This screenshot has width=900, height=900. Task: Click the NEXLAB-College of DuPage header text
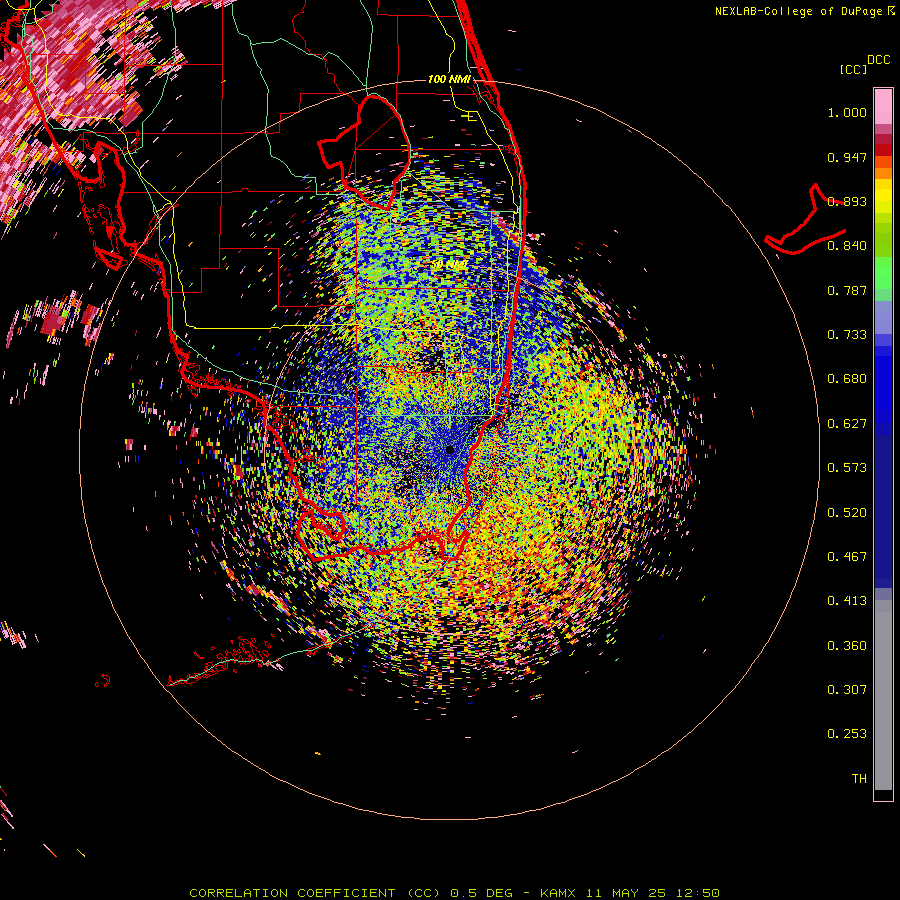798,11
